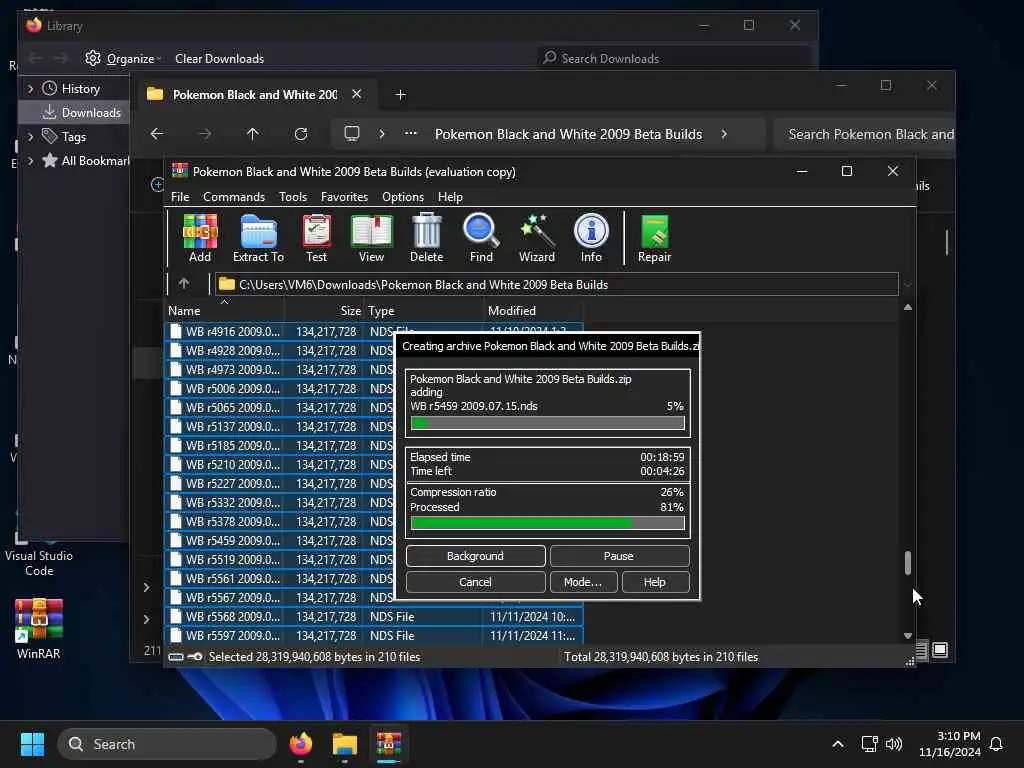Click the current file progress bar
Viewport: 1024px width, 768px height.
pos(548,423)
